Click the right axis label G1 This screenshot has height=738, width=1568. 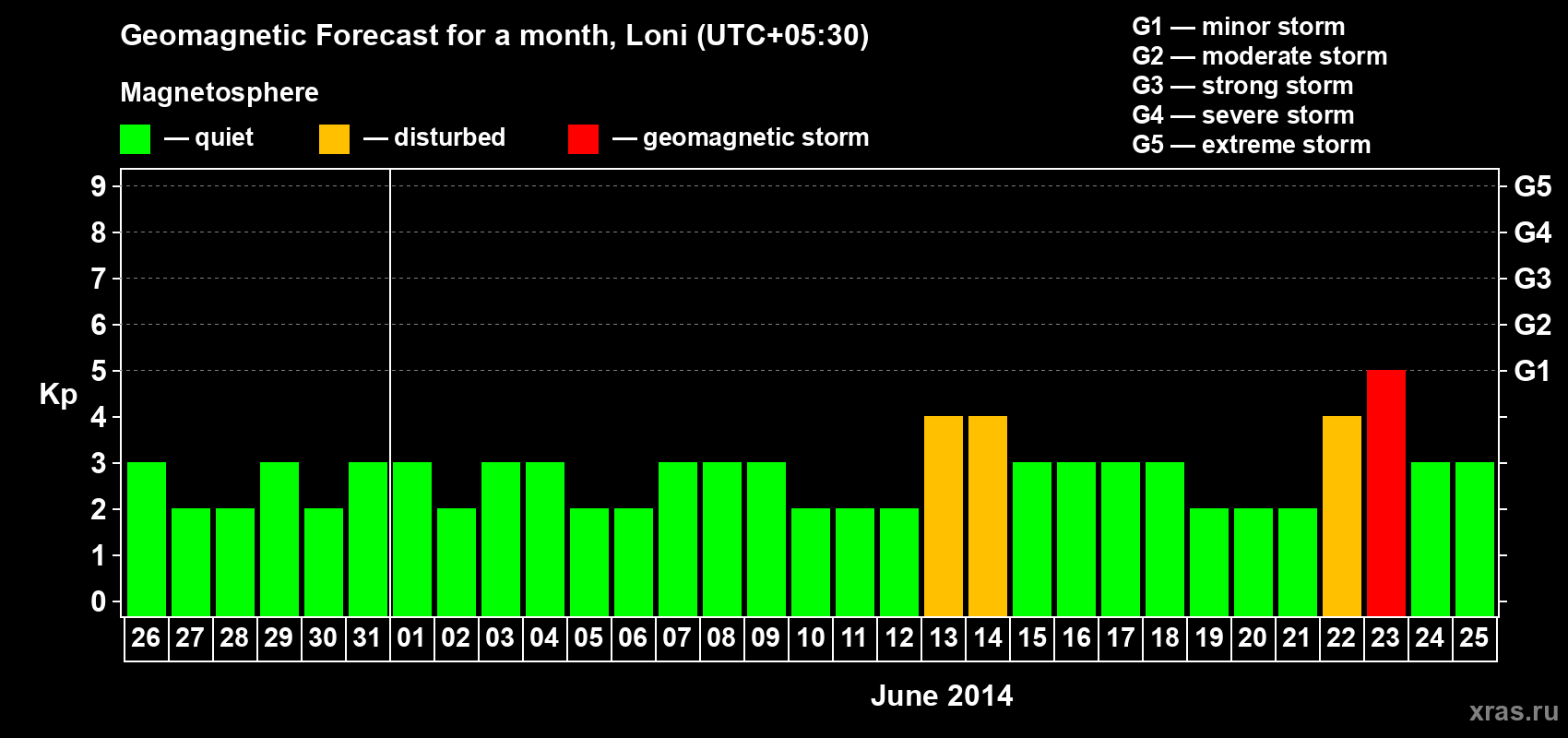(1532, 371)
